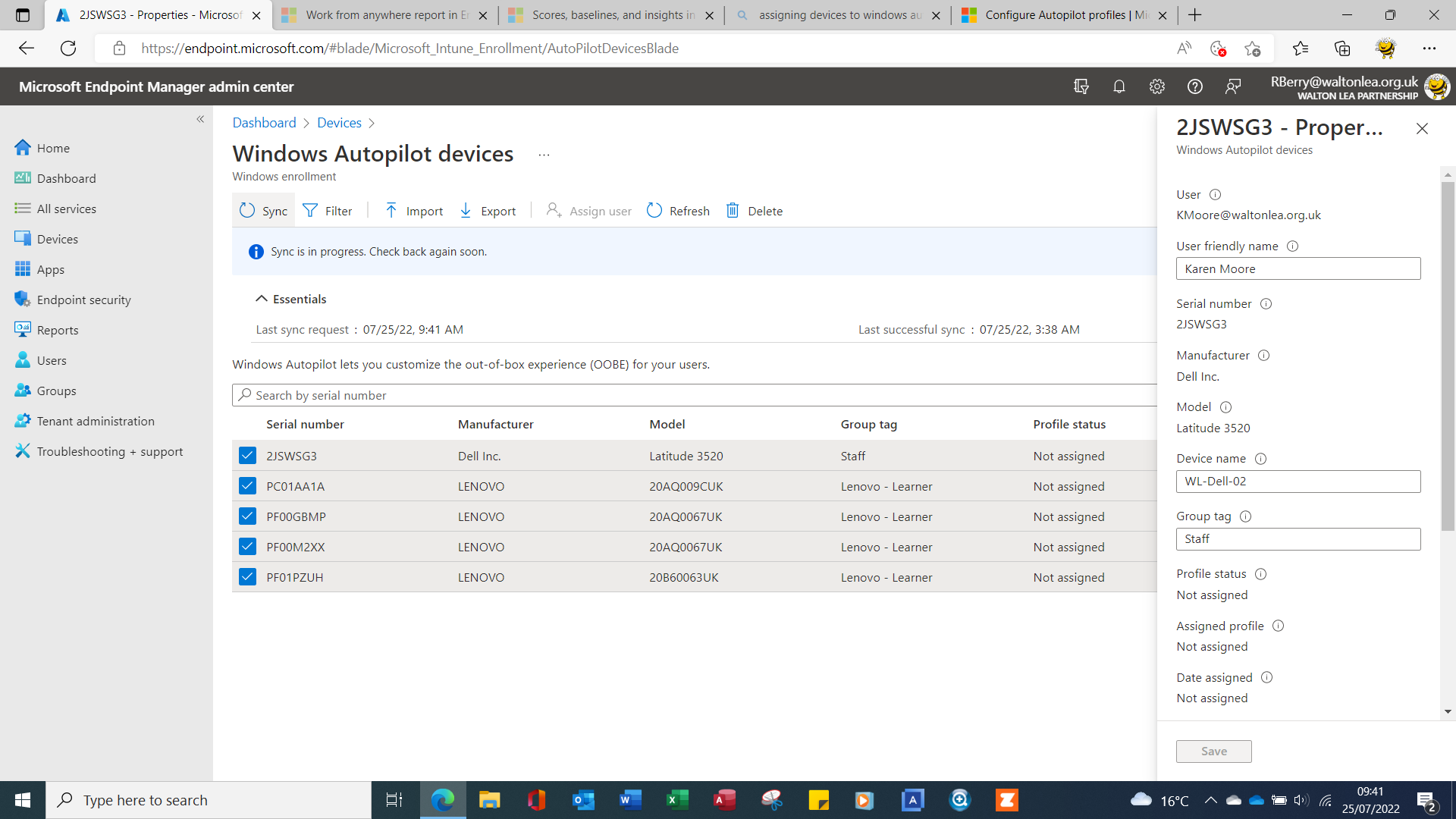Click the browser reload button

pos(68,49)
